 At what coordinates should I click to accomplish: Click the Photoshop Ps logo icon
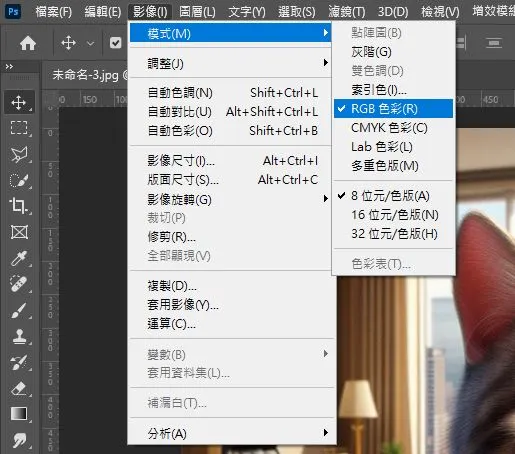pyautogui.click(x=13, y=12)
